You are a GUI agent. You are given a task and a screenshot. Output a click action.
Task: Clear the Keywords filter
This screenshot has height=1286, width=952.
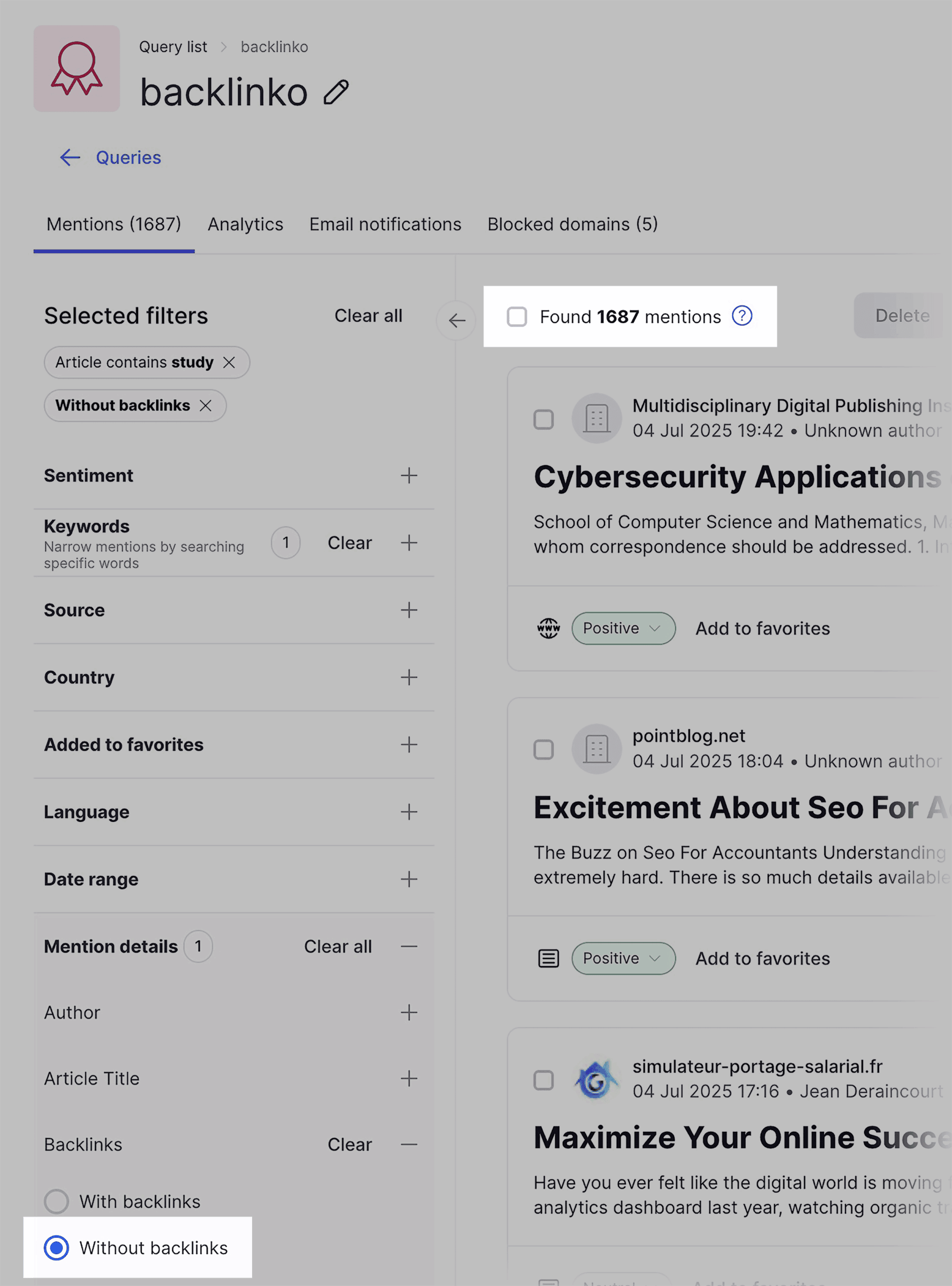click(350, 543)
